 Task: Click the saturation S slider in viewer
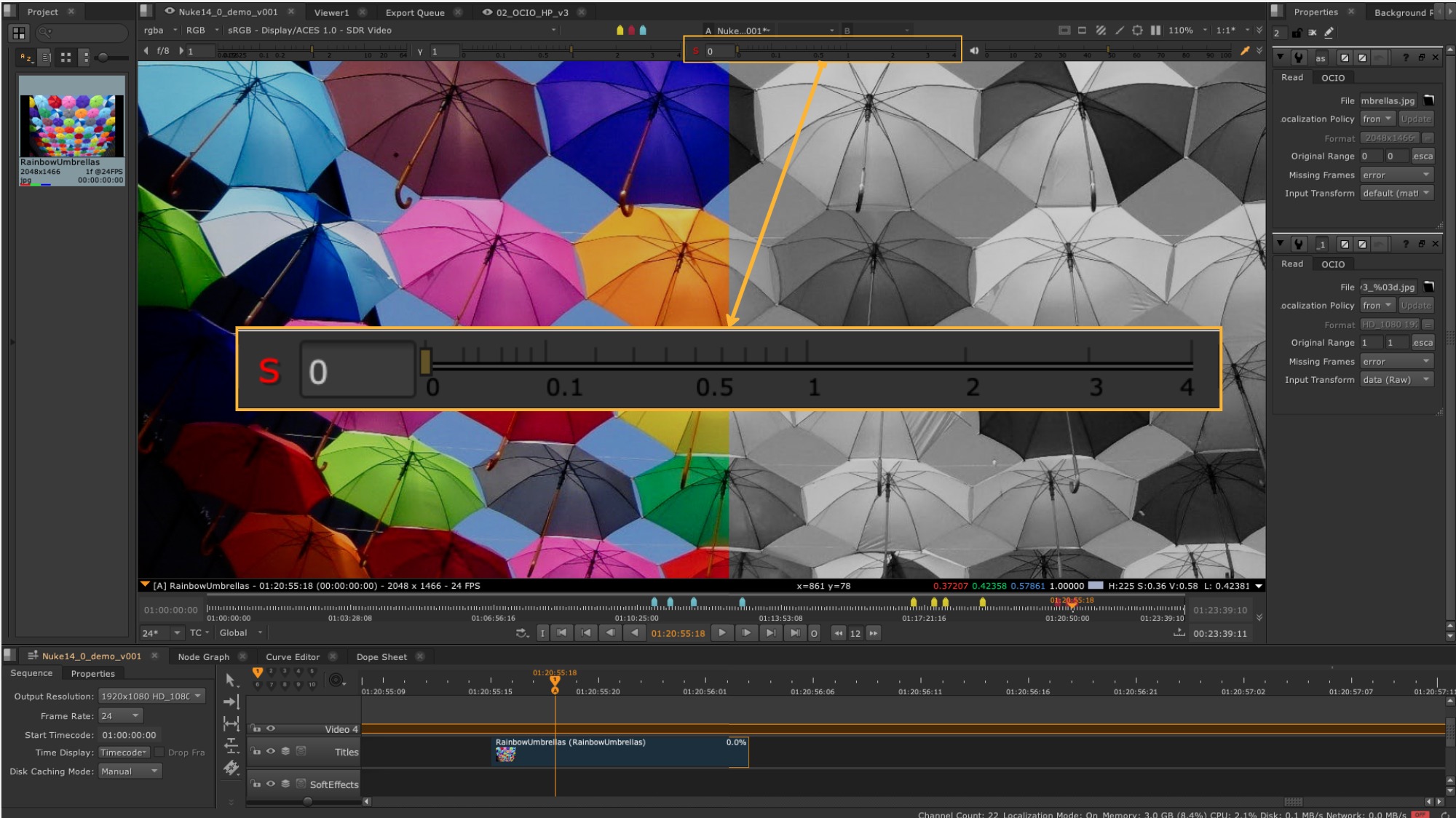point(844,51)
